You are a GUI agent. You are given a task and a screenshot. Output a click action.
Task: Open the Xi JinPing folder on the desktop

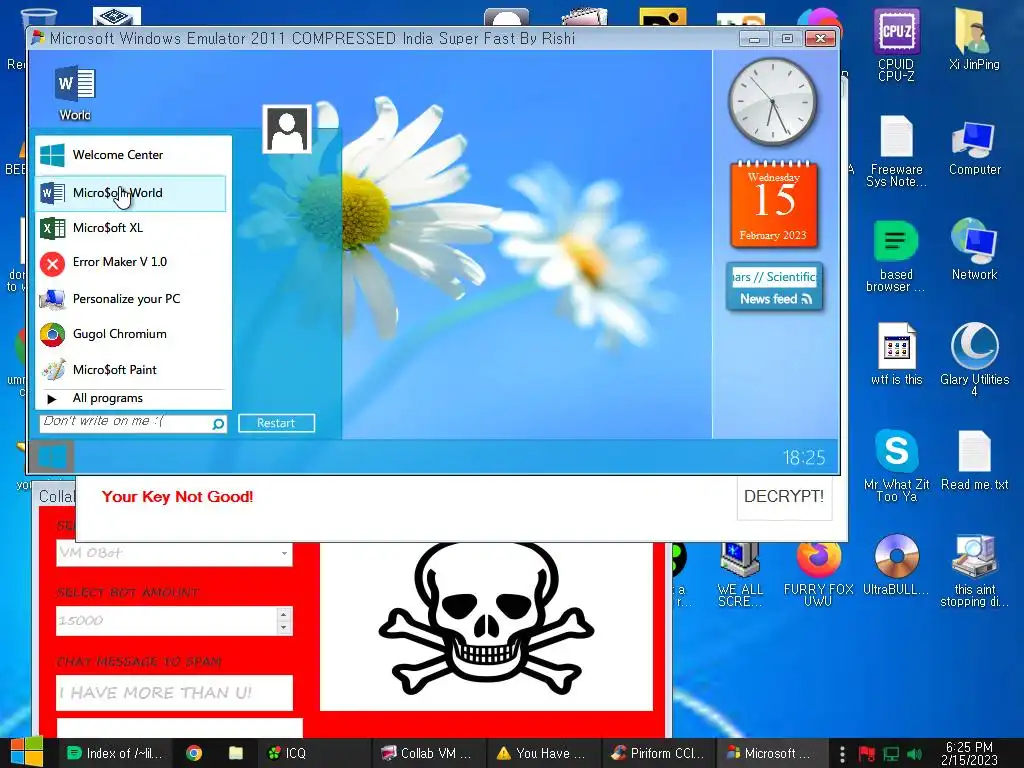974,40
